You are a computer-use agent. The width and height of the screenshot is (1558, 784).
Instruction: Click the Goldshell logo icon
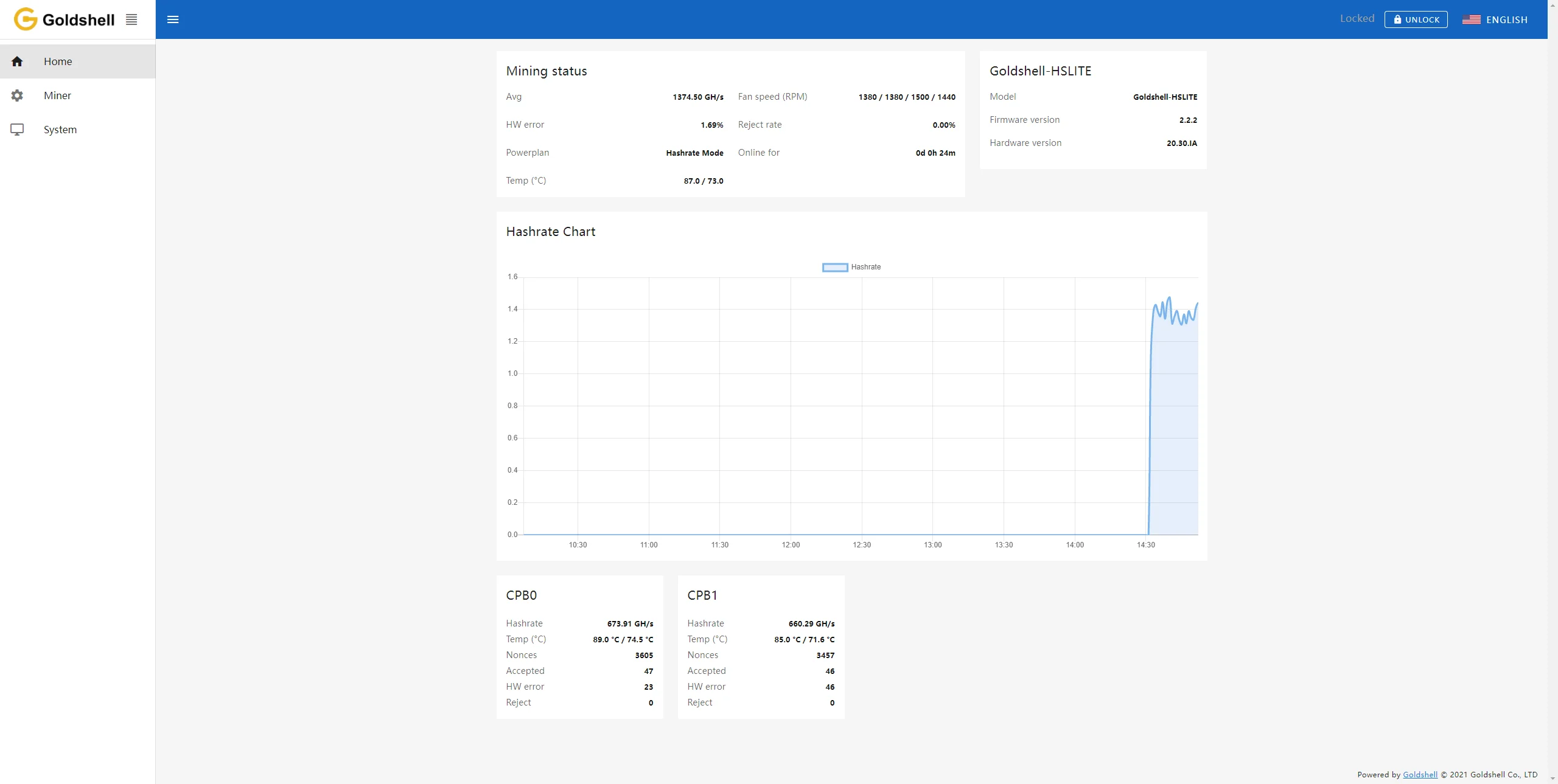pos(26,19)
